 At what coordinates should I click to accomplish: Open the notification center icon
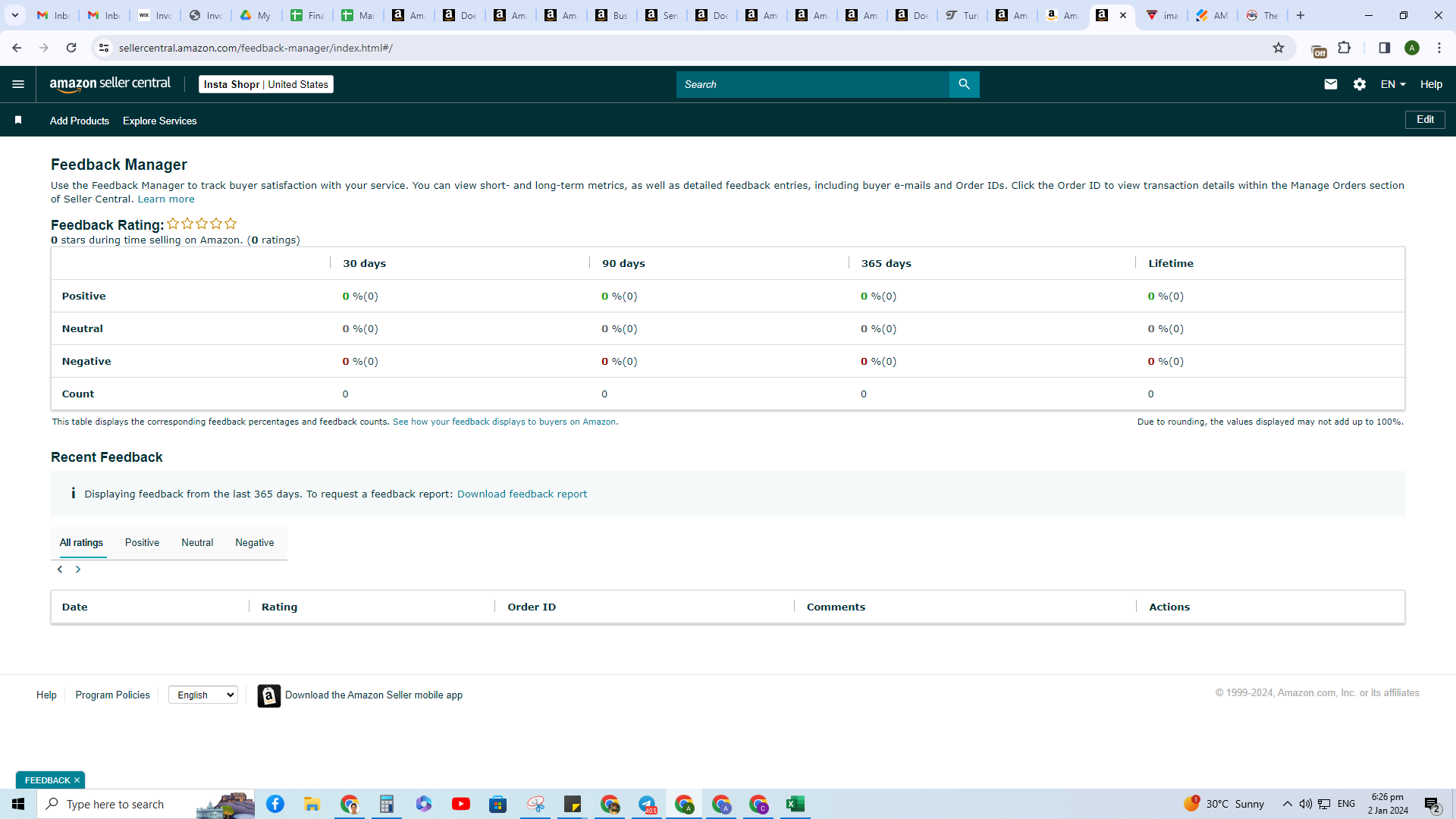pos(1432,804)
